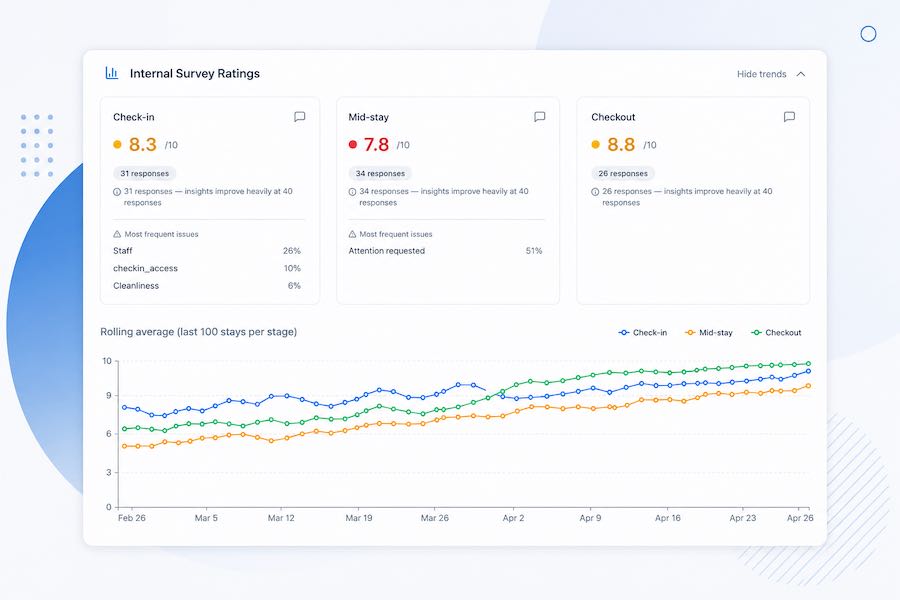900x600 pixels.
Task: Click info icon beside Checkout responses note
Action: [x=595, y=192]
